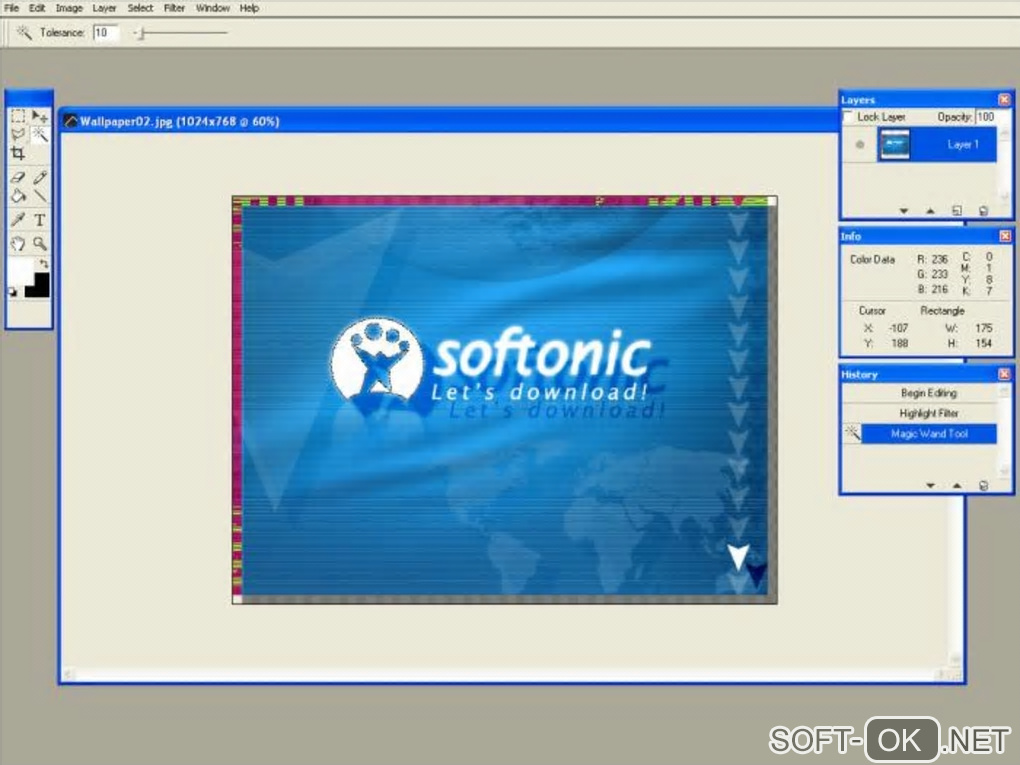Select the Rectangular Marquee tool

tap(18, 116)
